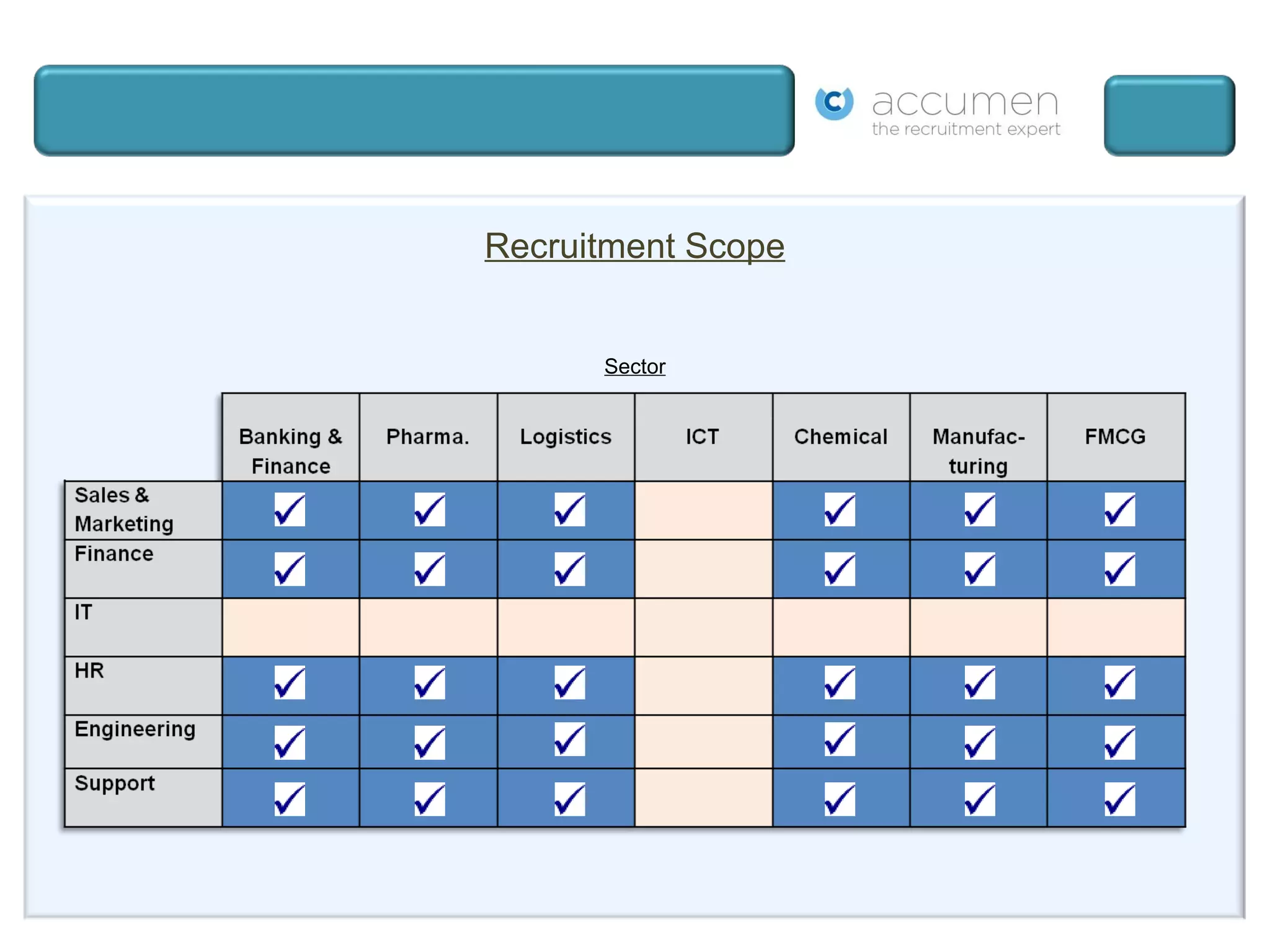Image resolution: width=1270 pixels, height=952 pixels.
Task: Click Finance row checkmark under Pharma.
Action: click(x=430, y=569)
